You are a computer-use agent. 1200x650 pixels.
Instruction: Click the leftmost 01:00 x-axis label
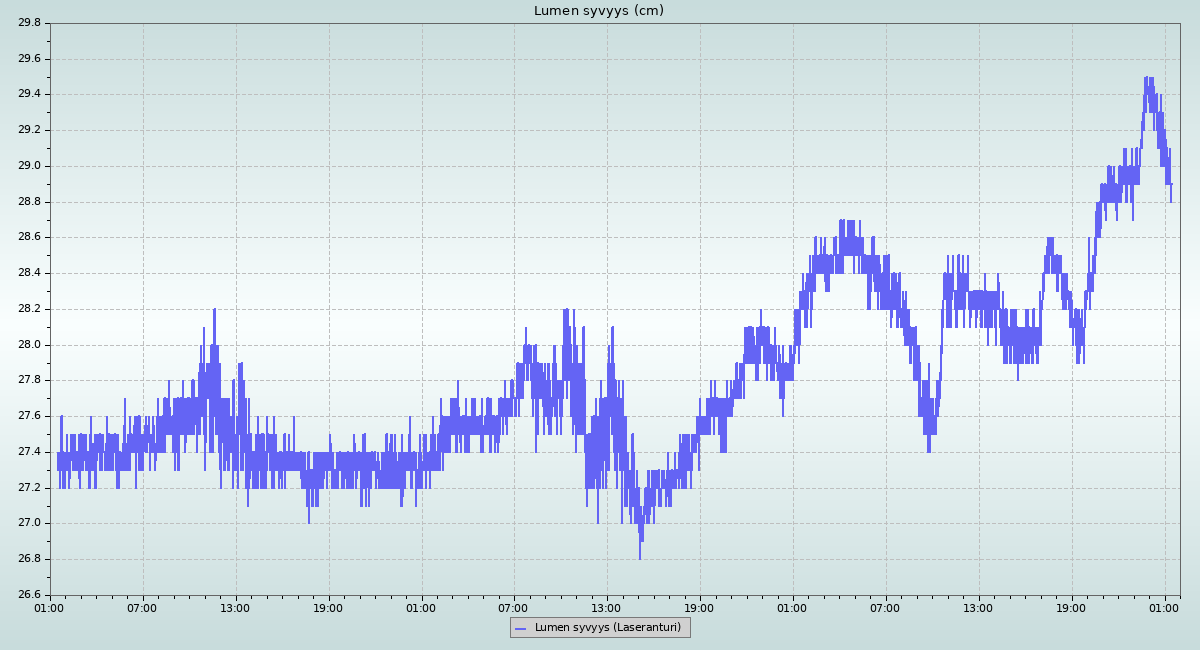point(50,608)
